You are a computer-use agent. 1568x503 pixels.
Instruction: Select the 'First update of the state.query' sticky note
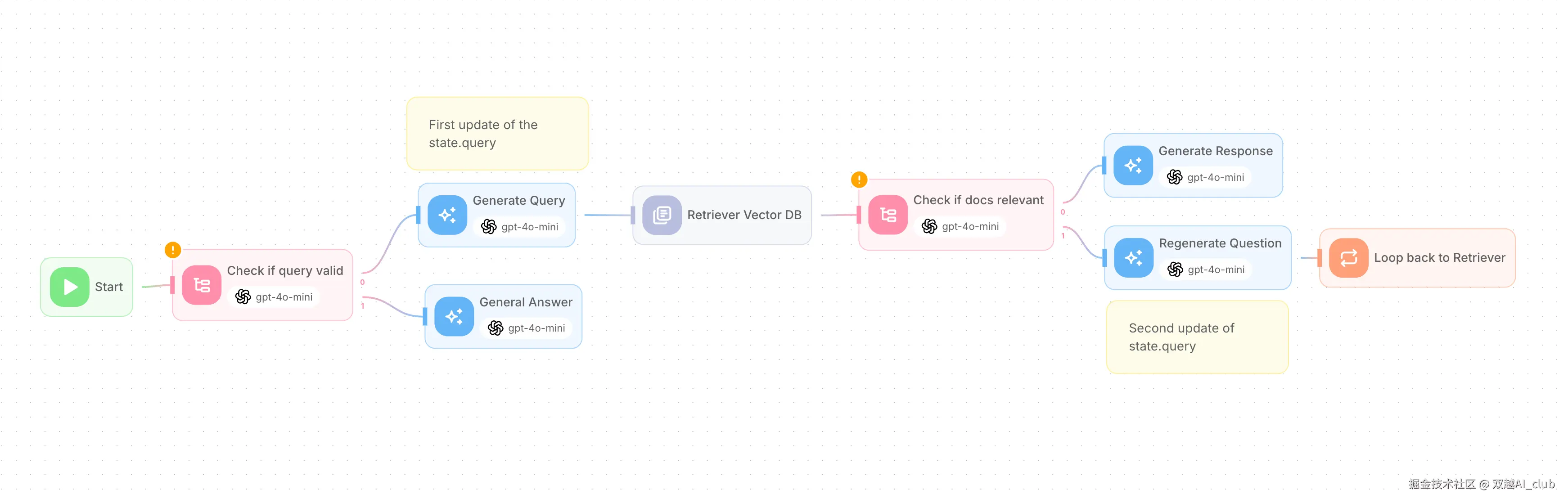tap(497, 134)
